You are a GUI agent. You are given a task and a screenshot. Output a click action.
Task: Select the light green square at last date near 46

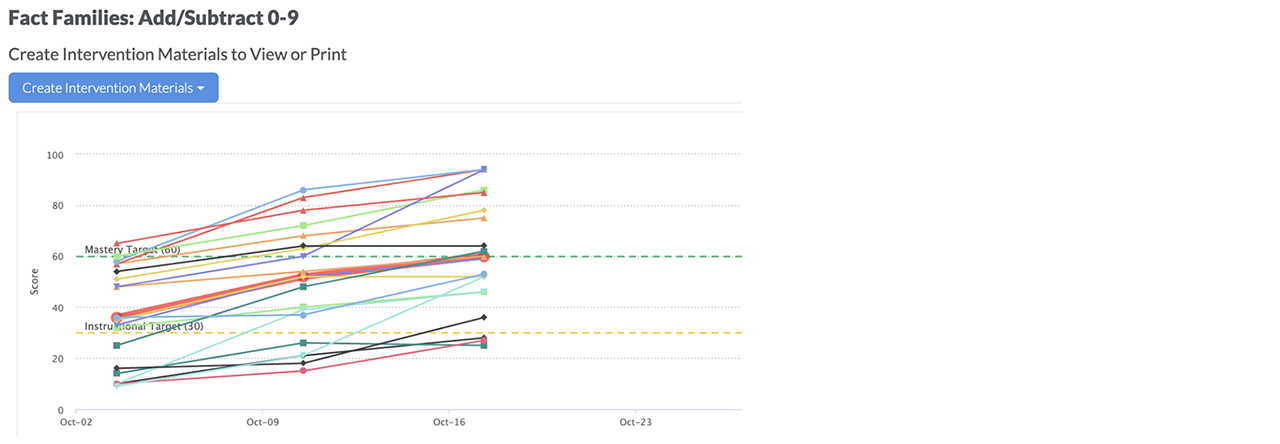pos(484,292)
